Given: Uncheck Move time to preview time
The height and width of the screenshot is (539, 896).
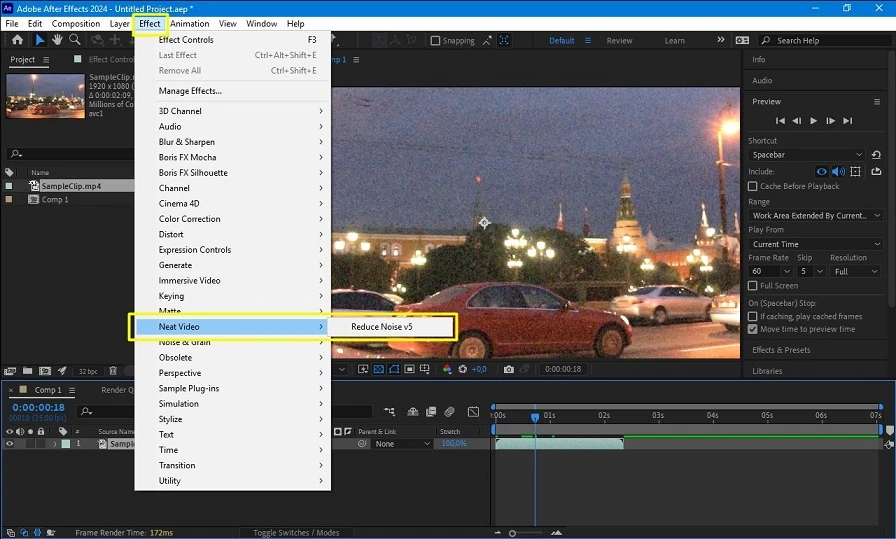Looking at the screenshot, I should click(753, 329).
